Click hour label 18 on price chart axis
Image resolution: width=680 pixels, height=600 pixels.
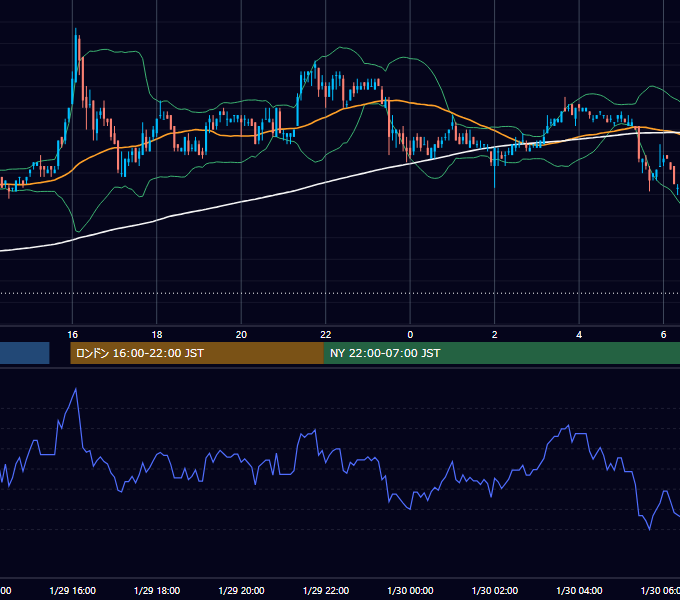tap(157, 335)
